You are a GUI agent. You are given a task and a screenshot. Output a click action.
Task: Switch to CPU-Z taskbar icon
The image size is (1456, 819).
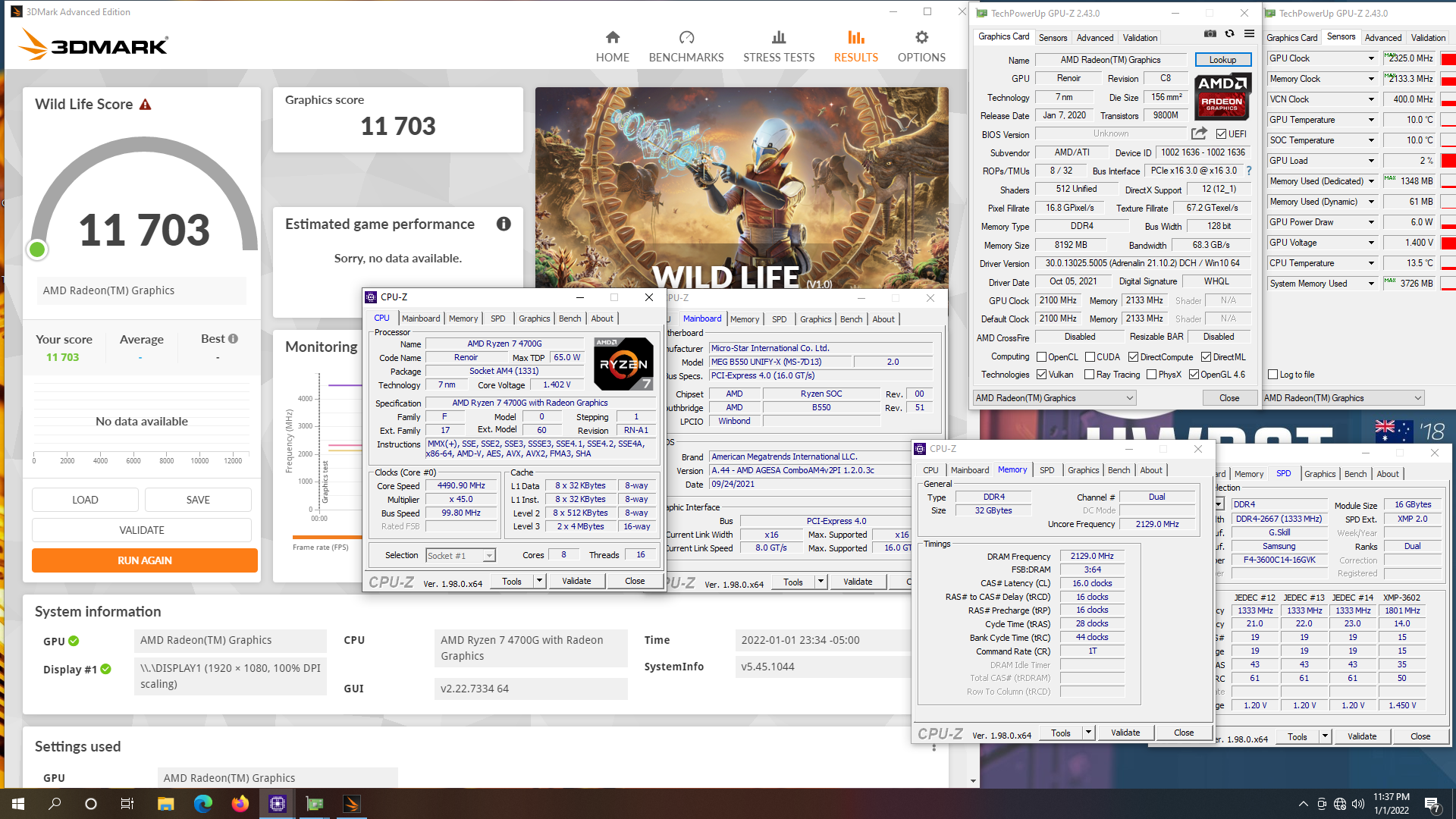click(x=278, y=804)
